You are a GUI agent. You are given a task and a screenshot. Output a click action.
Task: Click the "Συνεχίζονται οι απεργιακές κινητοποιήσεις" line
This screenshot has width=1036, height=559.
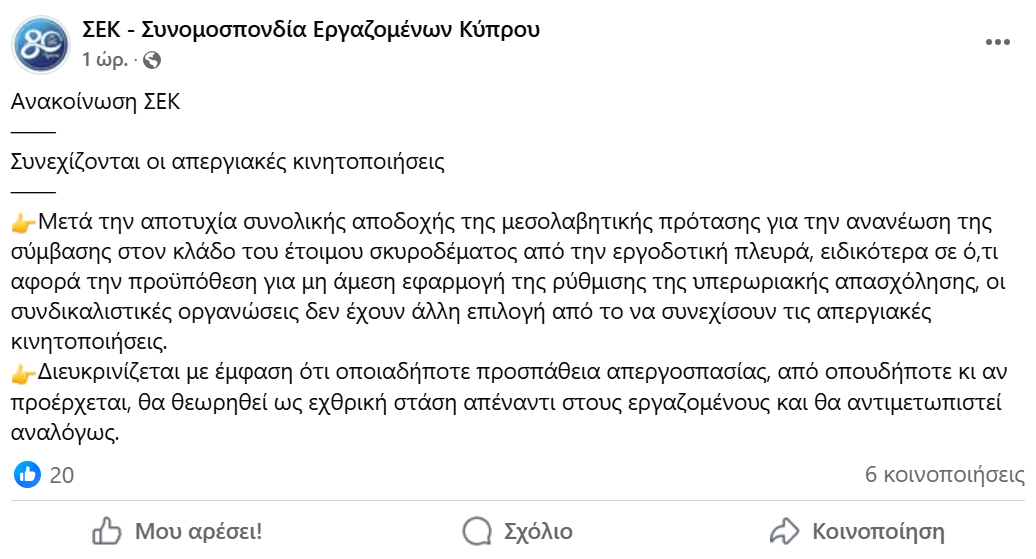(x=228, y=161)
